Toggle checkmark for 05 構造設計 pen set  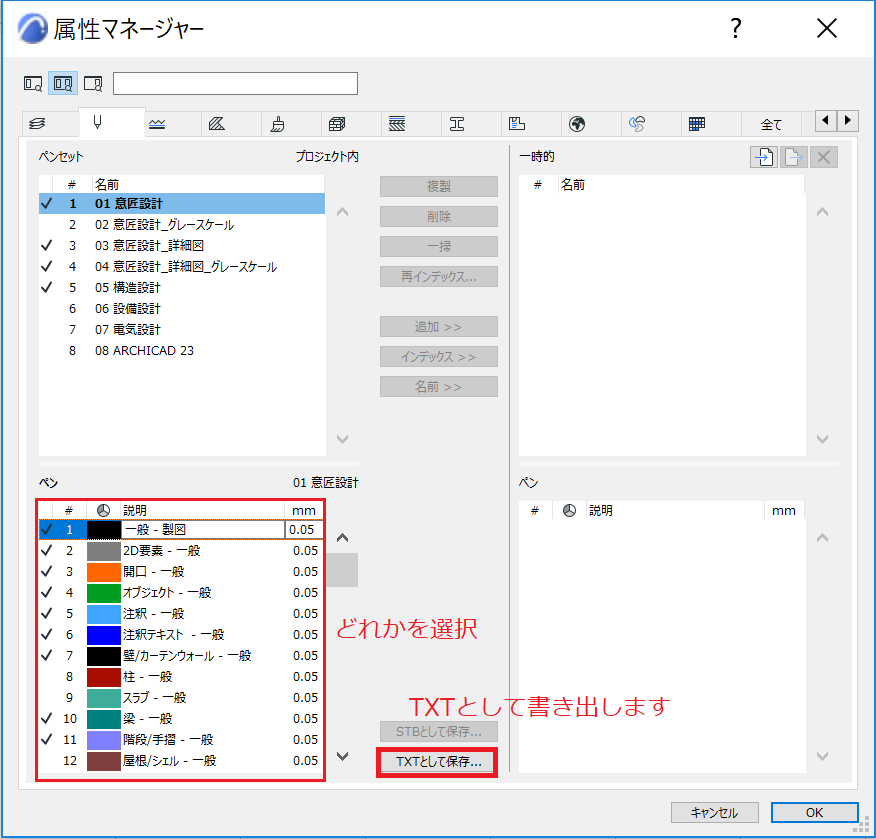click(47, 287)
